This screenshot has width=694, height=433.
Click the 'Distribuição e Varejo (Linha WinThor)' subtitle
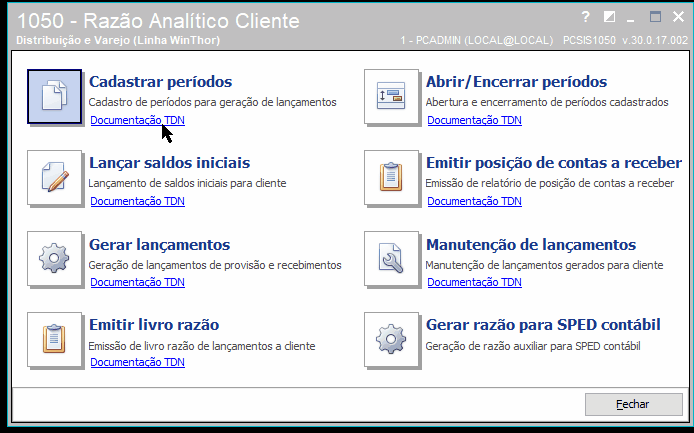[x=118, y=40]
